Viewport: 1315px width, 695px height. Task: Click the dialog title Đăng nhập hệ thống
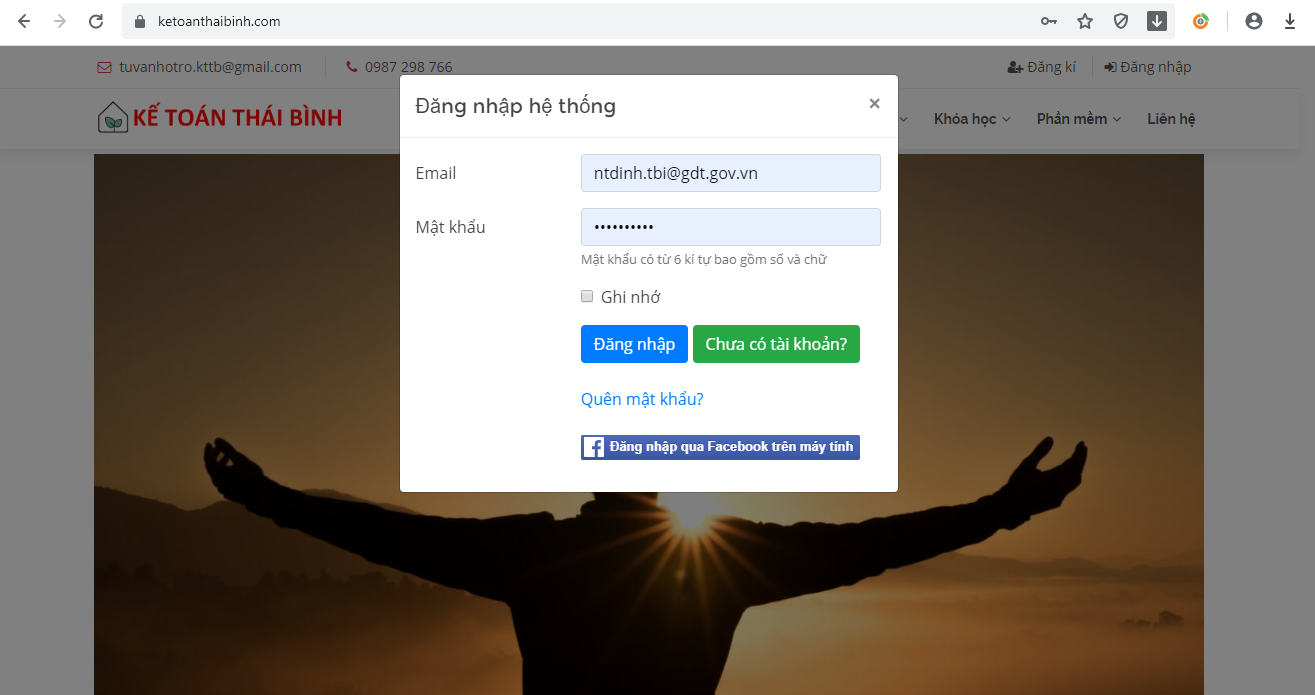[515, 105]
